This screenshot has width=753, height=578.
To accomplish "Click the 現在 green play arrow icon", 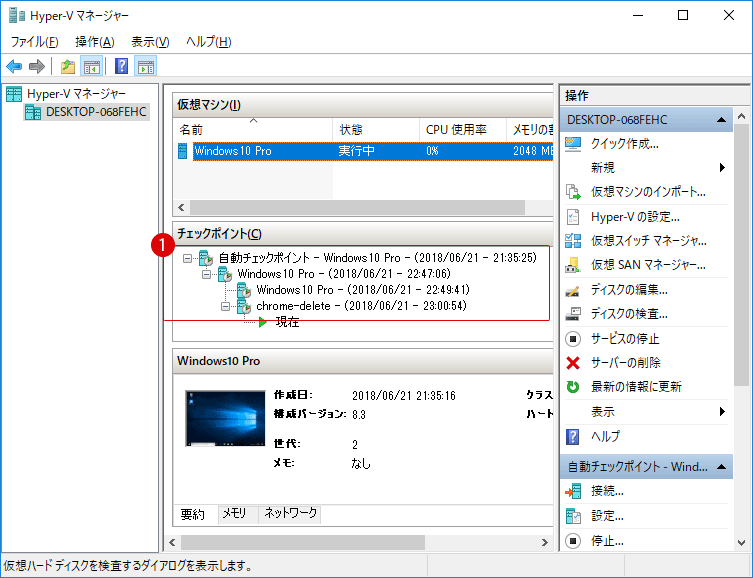I will coord(262,322).
